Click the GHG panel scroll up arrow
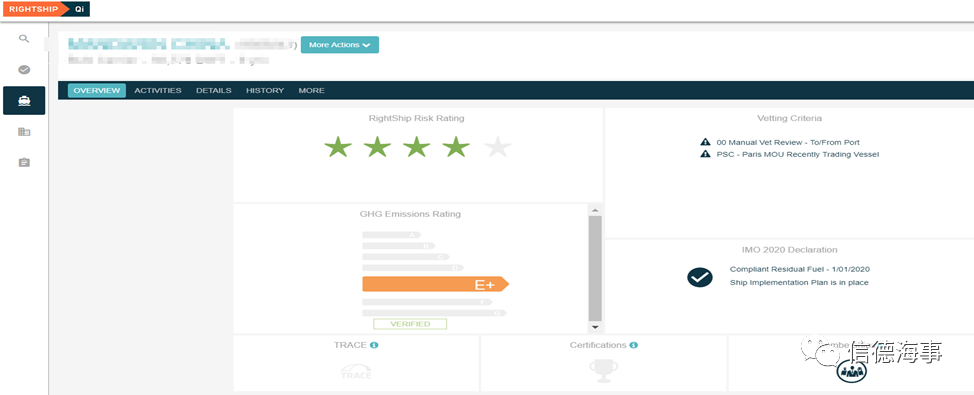The image size is (974, 395). [594, 210]
